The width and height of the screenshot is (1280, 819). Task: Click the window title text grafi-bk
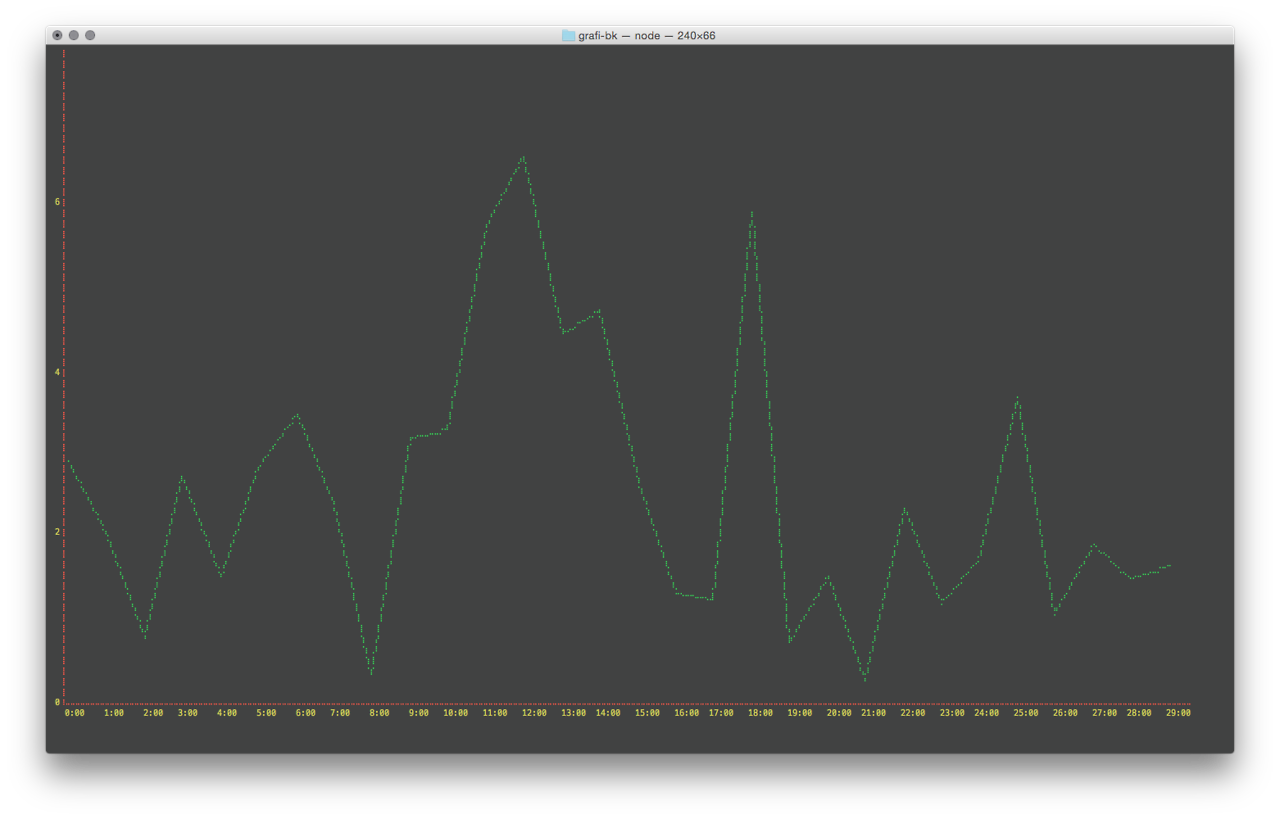pos(597,35)
